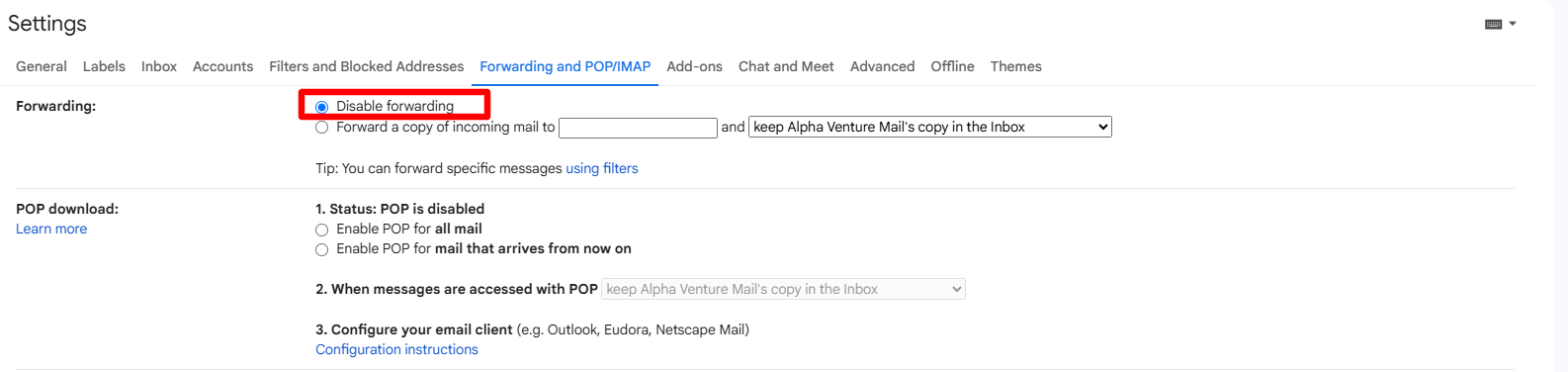Image resolution: width=1568 pixels, height=372 pixels.
Task: Expand the input tools dropdown arrow
Action: [1513, 24]
